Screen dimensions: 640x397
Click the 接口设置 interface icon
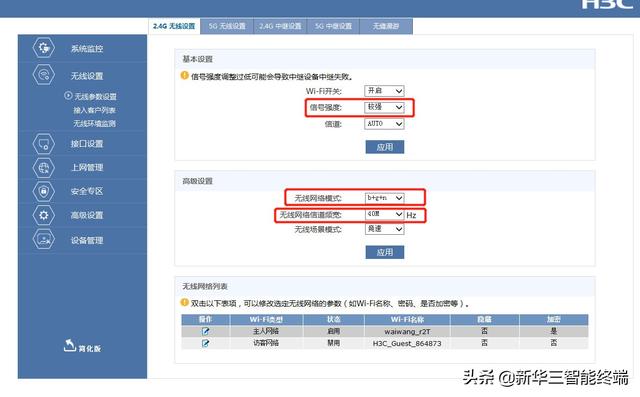43,144
